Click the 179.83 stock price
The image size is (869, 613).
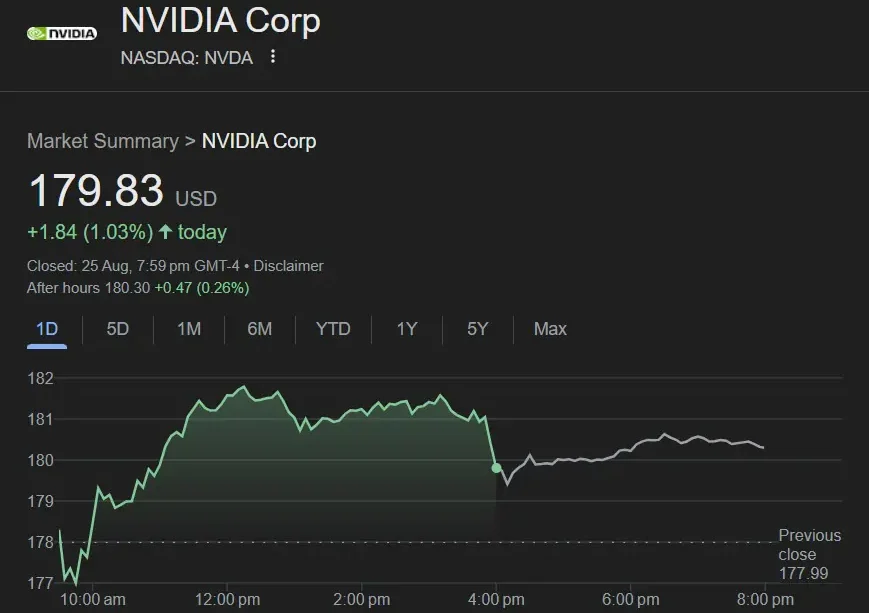pos(96,191)
